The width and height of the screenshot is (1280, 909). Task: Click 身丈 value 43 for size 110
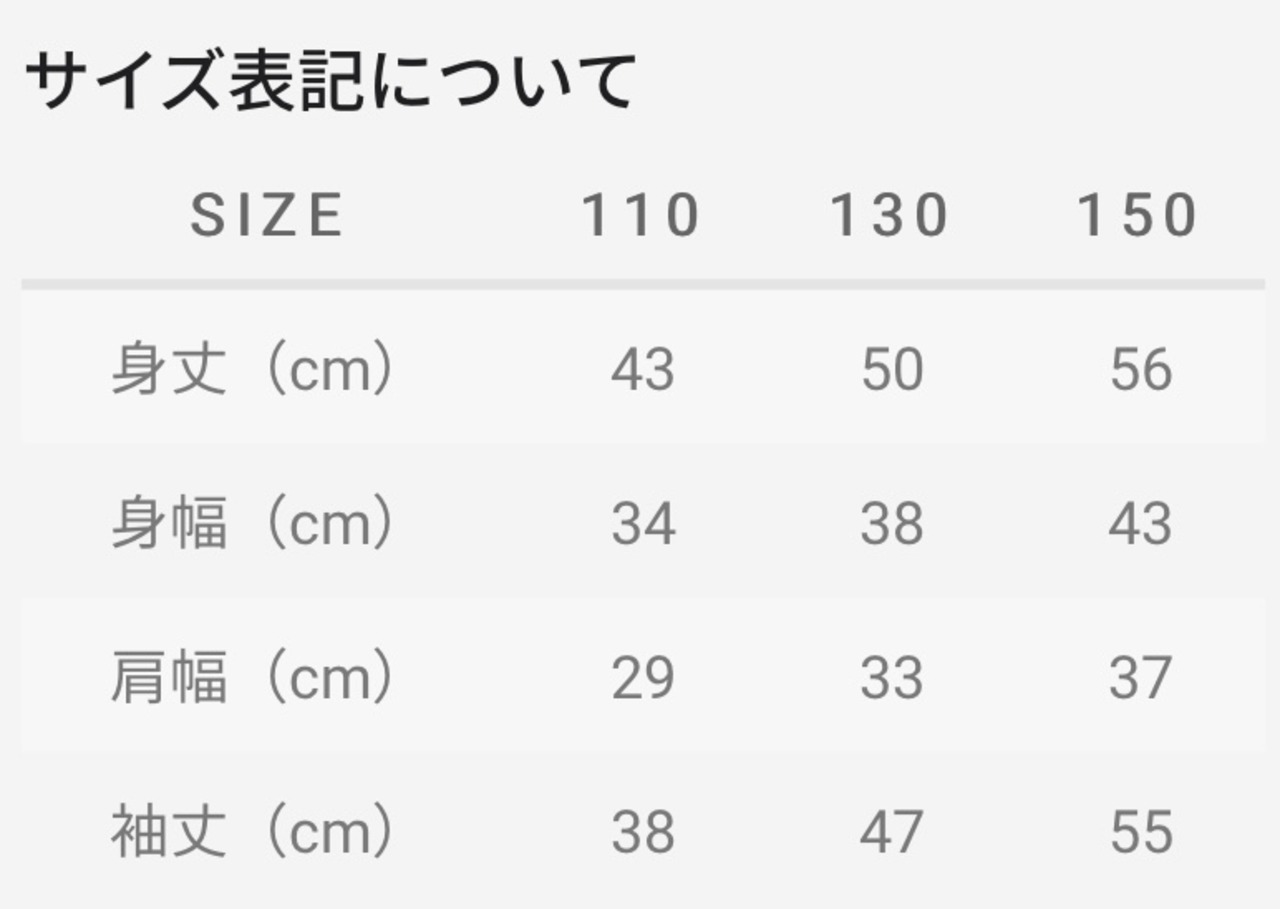click(643, 370)
